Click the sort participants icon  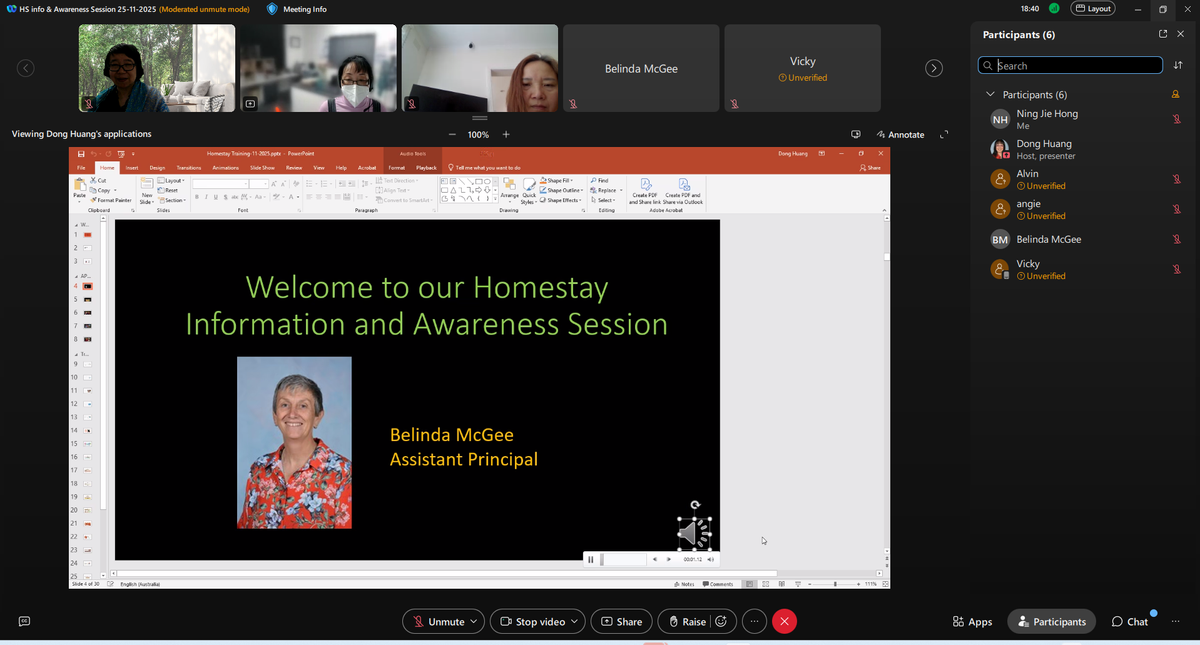(x=1178, y=66)
